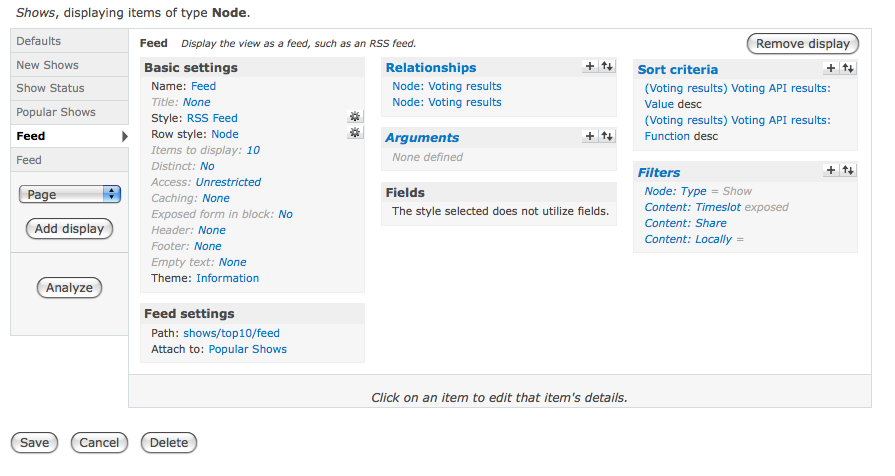Open RSS Feed style settings gear

354,117
